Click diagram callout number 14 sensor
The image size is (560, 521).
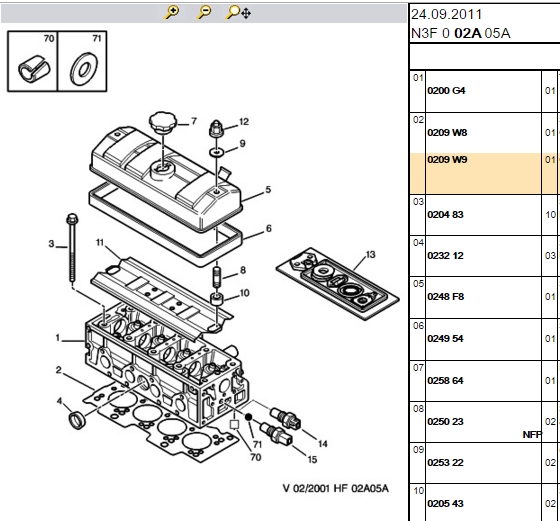click(322, 444)
